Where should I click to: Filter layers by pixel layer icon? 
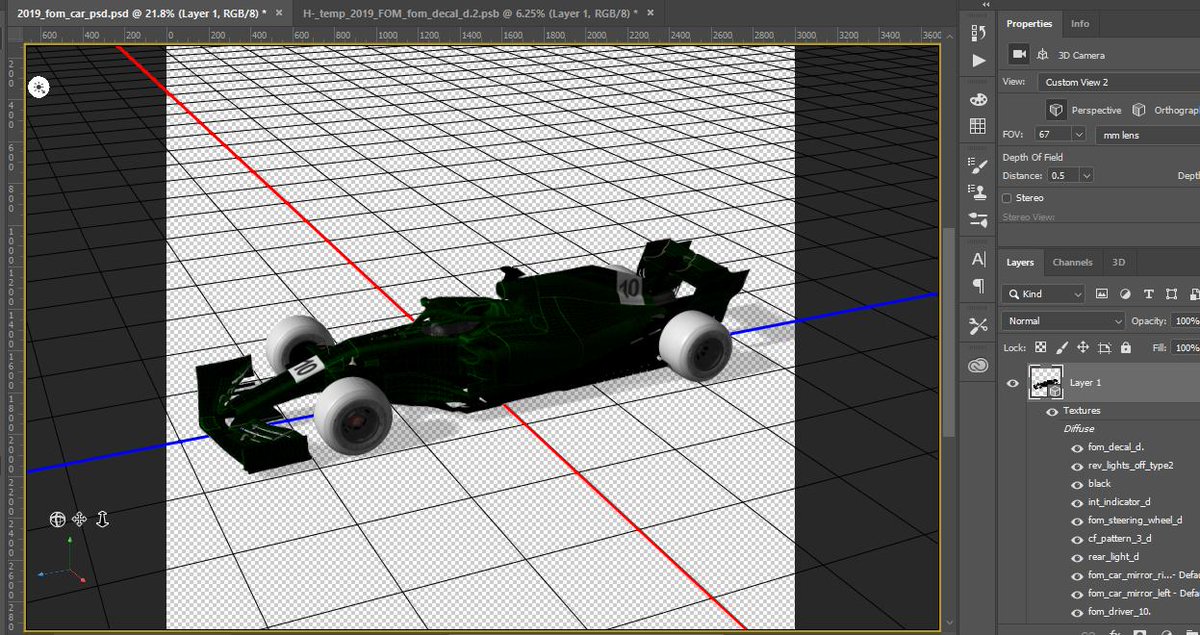click(x=1102, y=294)
